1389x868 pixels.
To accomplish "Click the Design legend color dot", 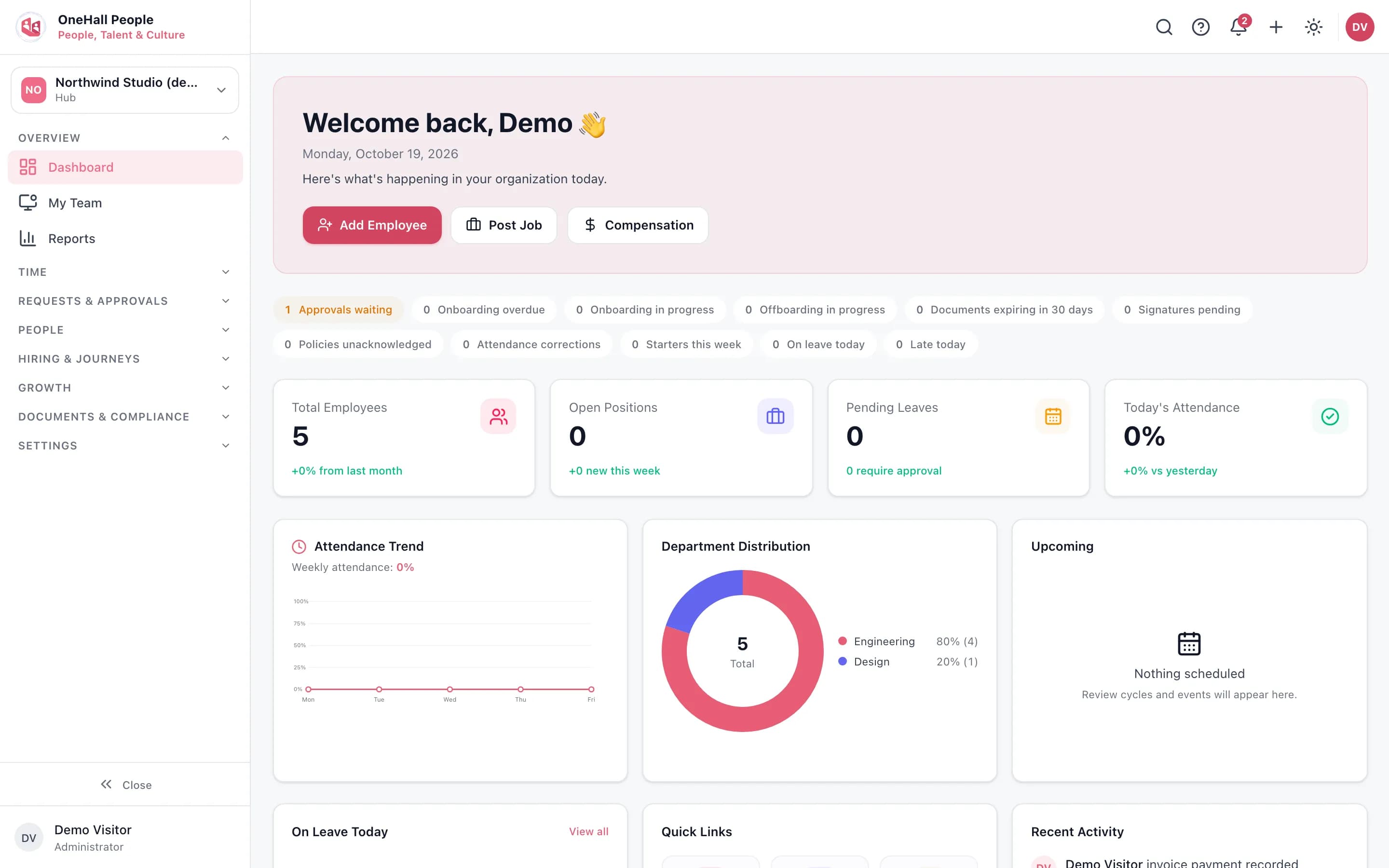I will click(842, 661).
